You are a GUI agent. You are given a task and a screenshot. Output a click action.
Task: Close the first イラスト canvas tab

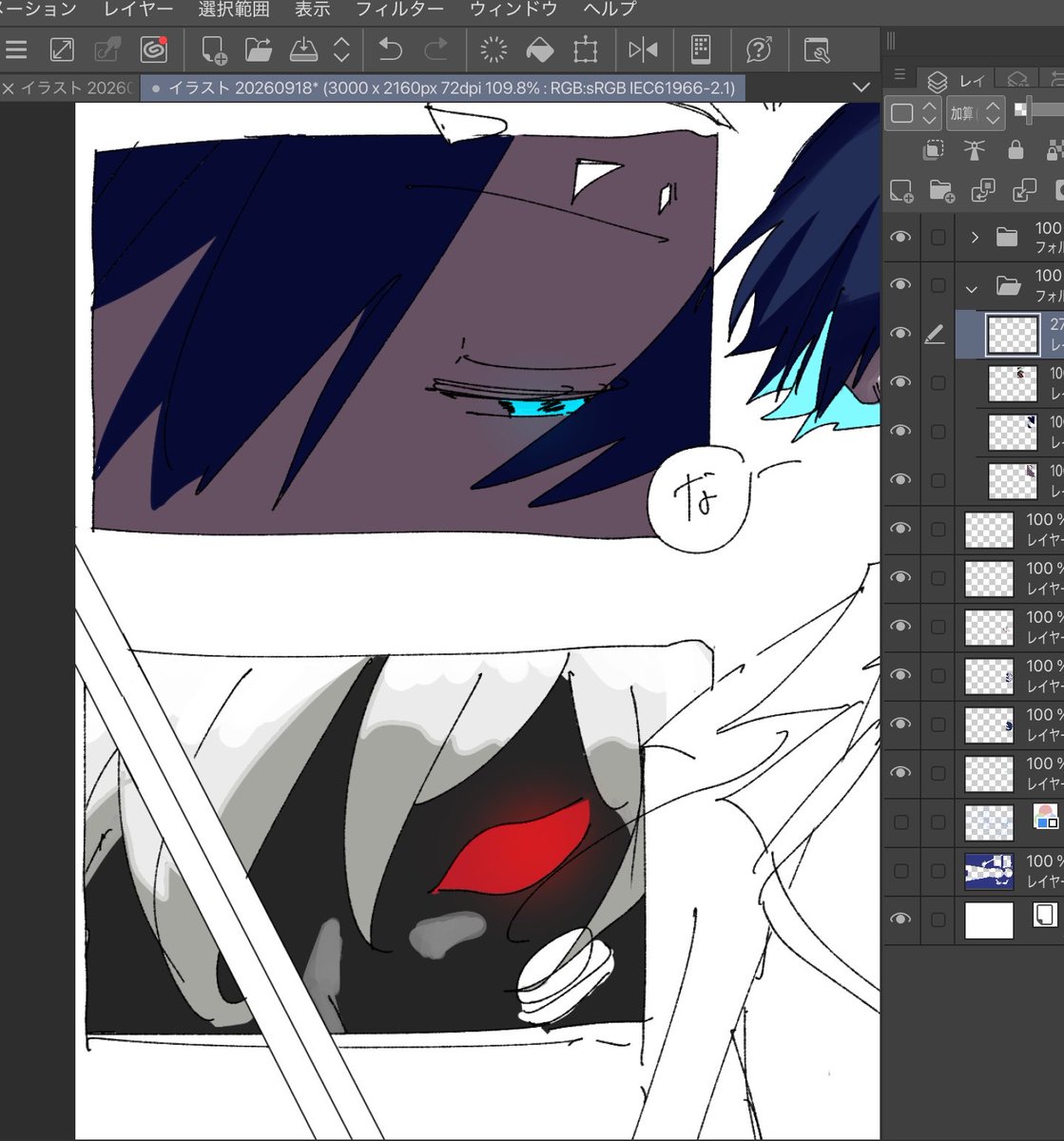(x=9, y=88)
